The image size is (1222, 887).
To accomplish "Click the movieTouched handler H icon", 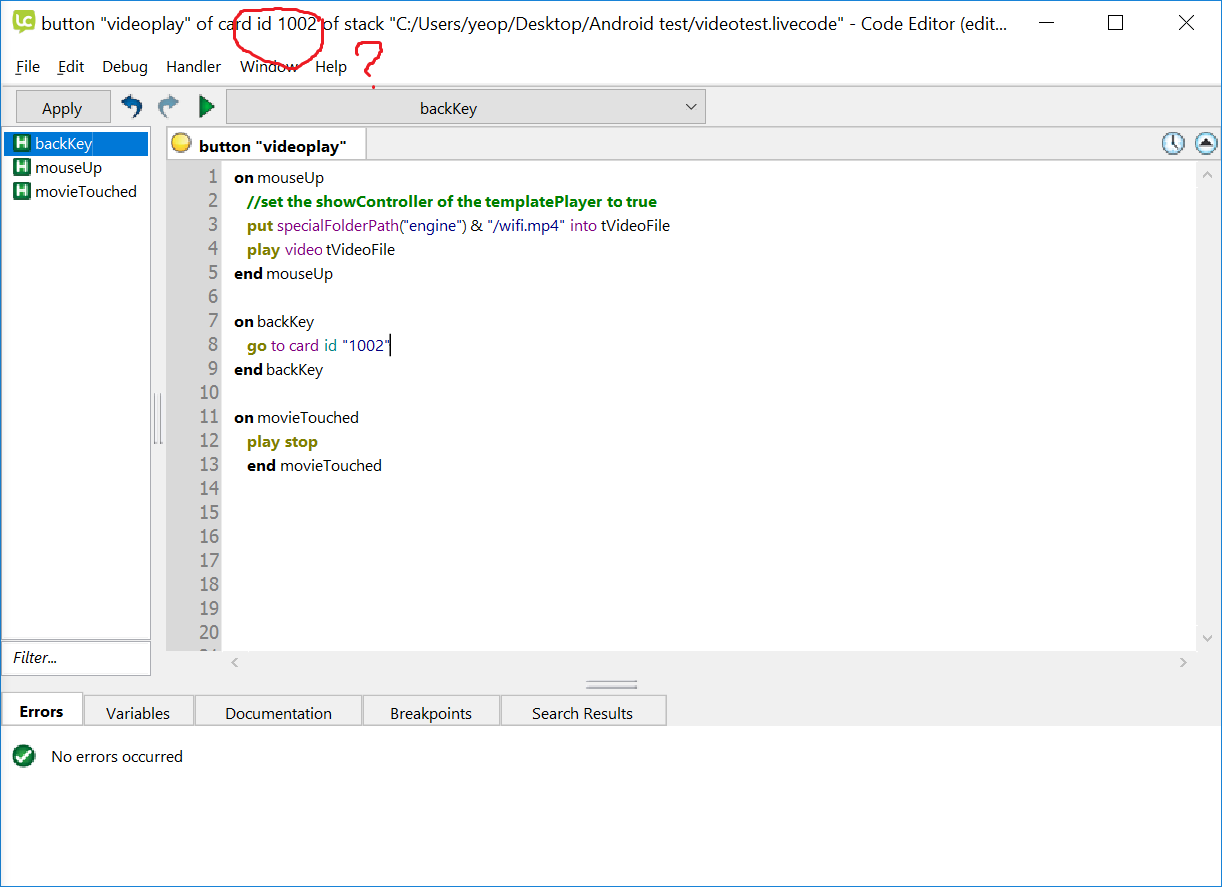I will pos(22,191).
